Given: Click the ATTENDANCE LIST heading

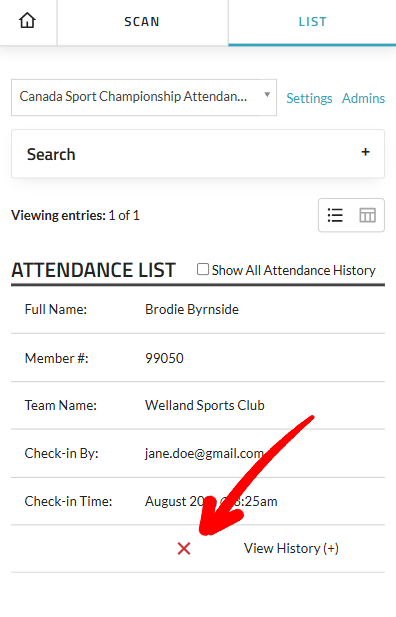Looking at the screenshot, I should pos(93,270).
